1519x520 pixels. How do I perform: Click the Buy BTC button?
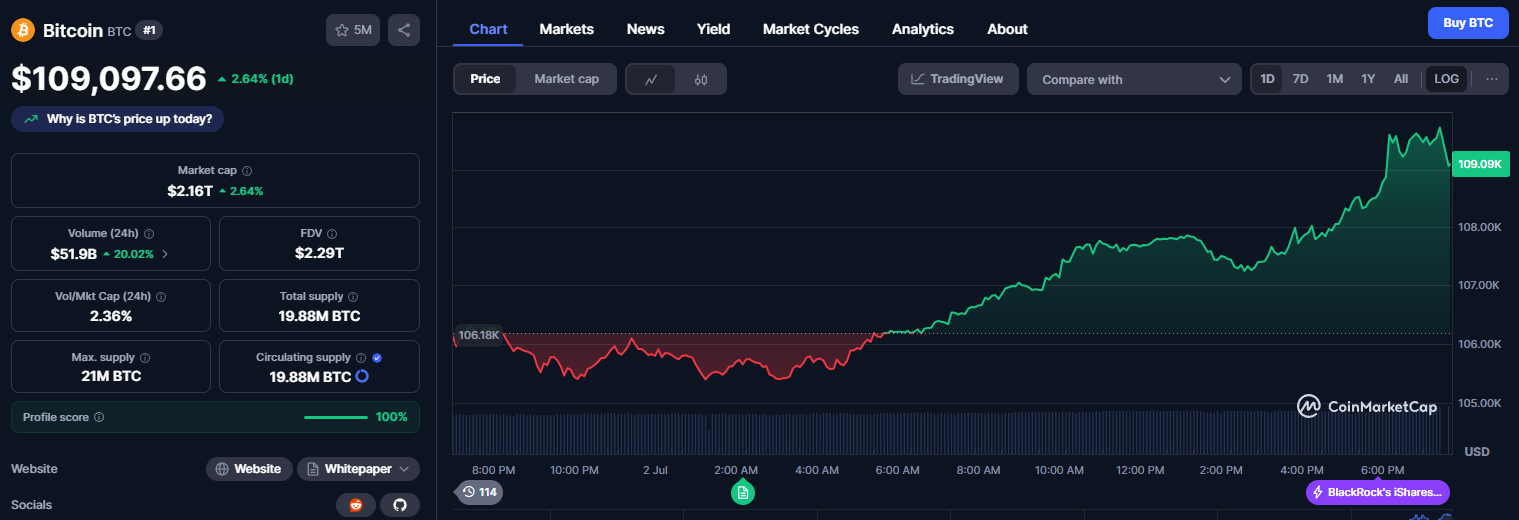(1468, 23)
